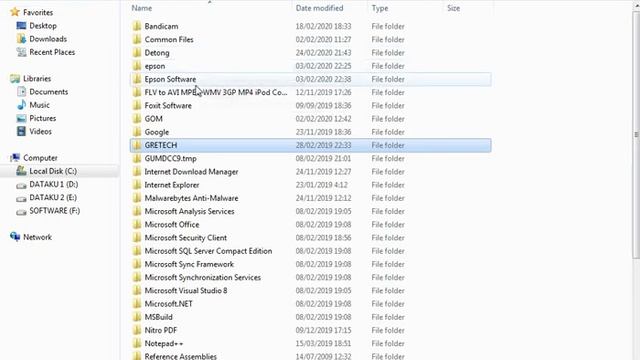This screenshot has height=360, width=640.
Task: Click the Desktop icon in Favorites
Action: (21, 26)
